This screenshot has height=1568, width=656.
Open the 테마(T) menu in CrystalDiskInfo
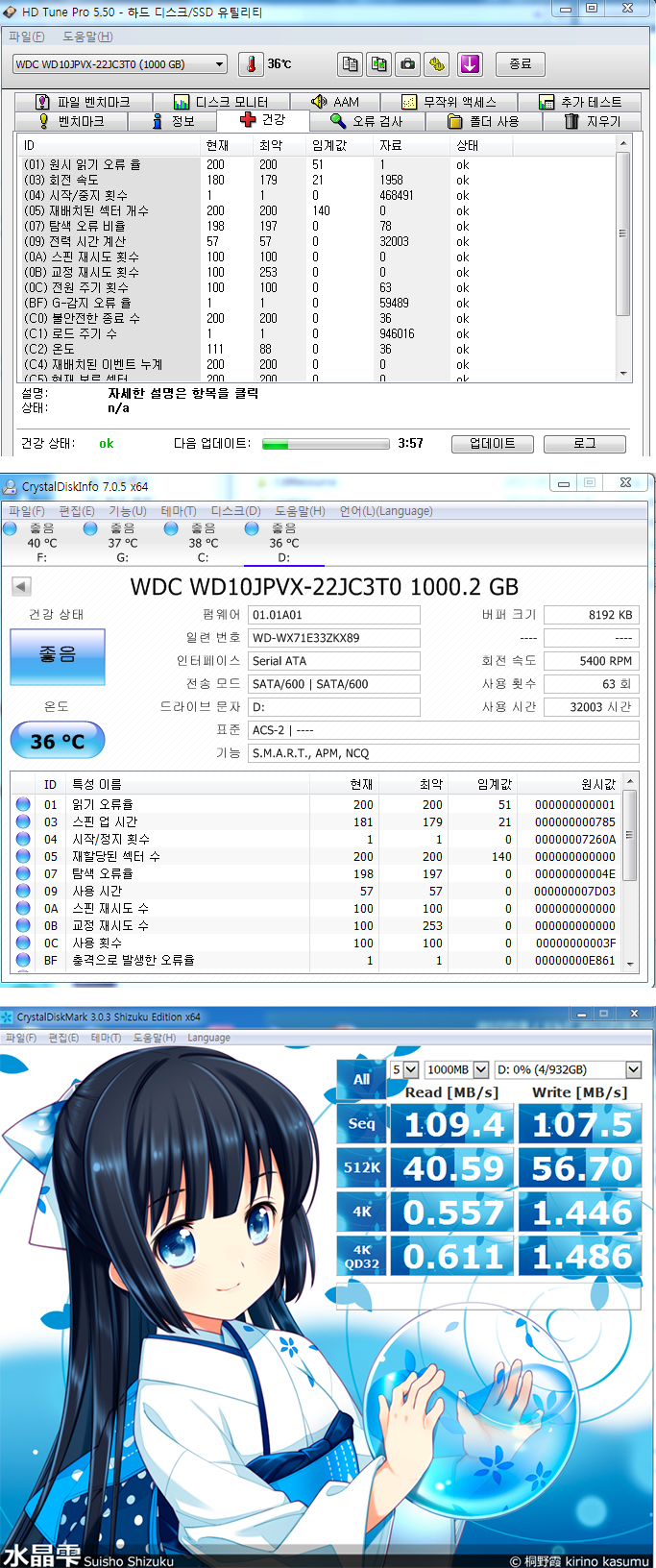(179, 511)
